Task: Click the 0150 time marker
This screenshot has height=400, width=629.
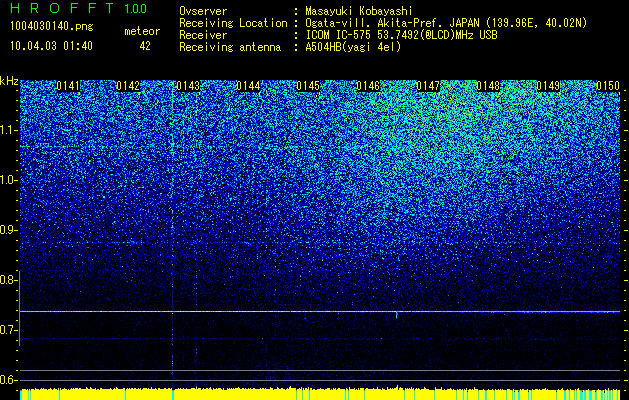Action: click(x=608, y=86)
